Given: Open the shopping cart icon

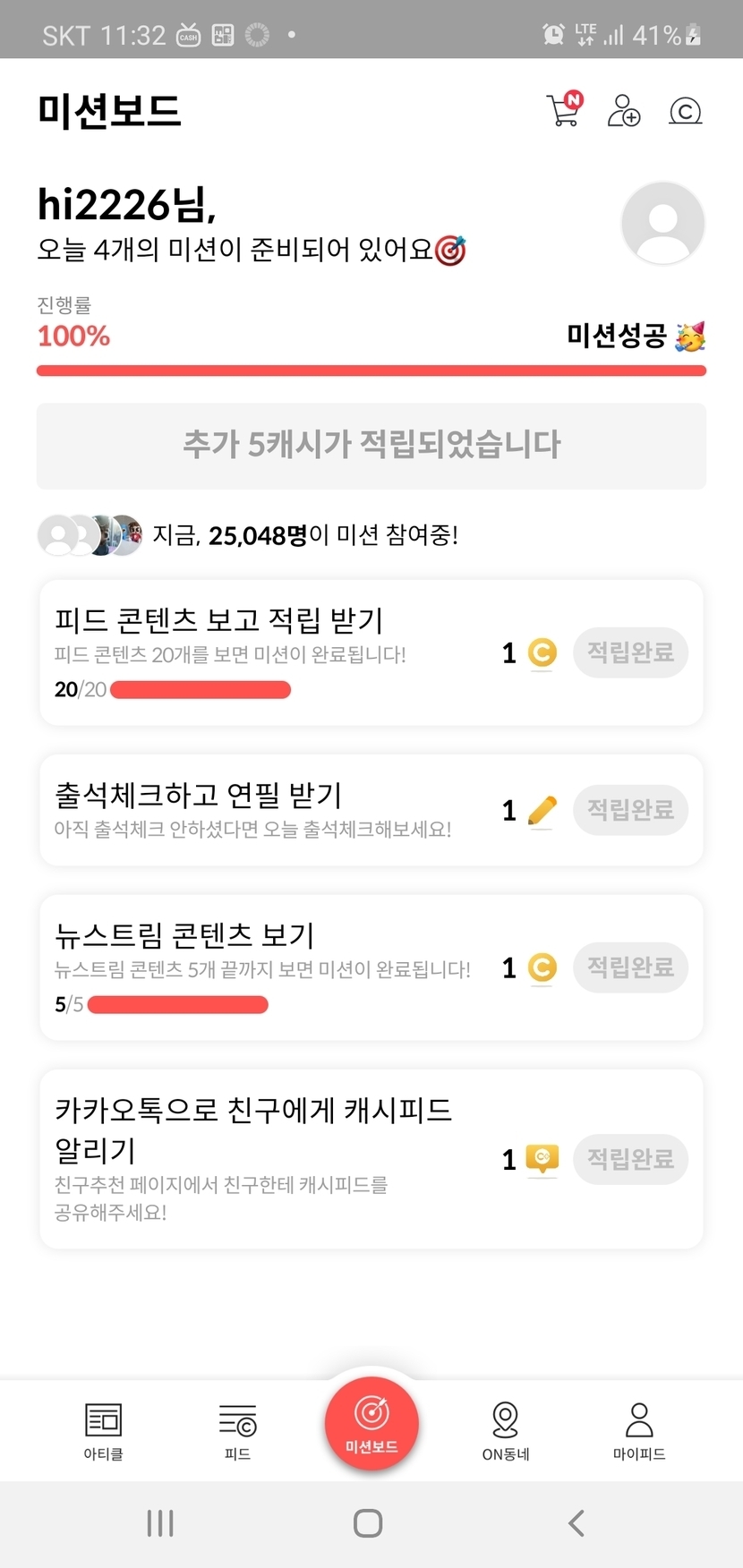Looking at the screenshot, I should click(564, 110).
